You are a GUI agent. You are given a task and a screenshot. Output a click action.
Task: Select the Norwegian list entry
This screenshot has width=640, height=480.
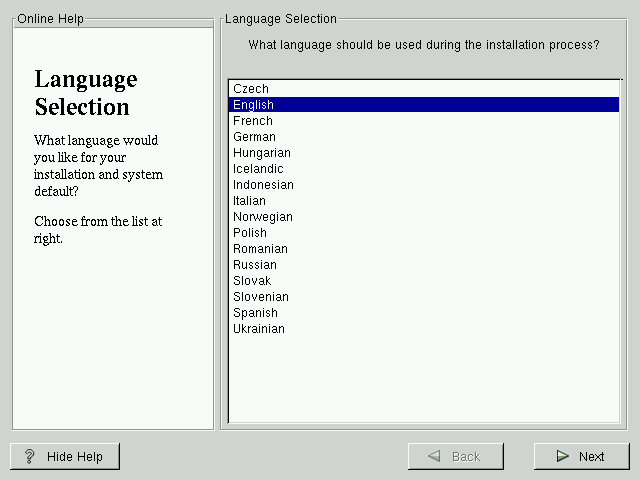tap(263, 217)
